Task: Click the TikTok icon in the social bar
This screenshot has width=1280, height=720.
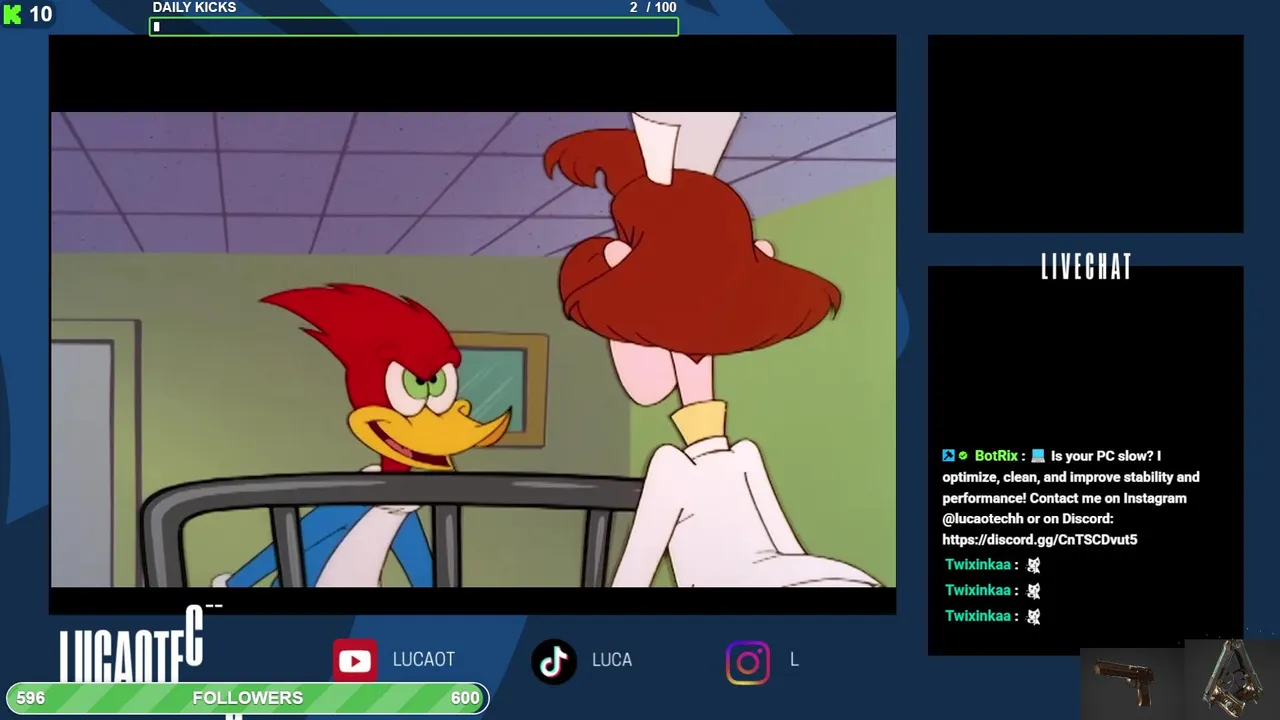Action: point(554,661)
